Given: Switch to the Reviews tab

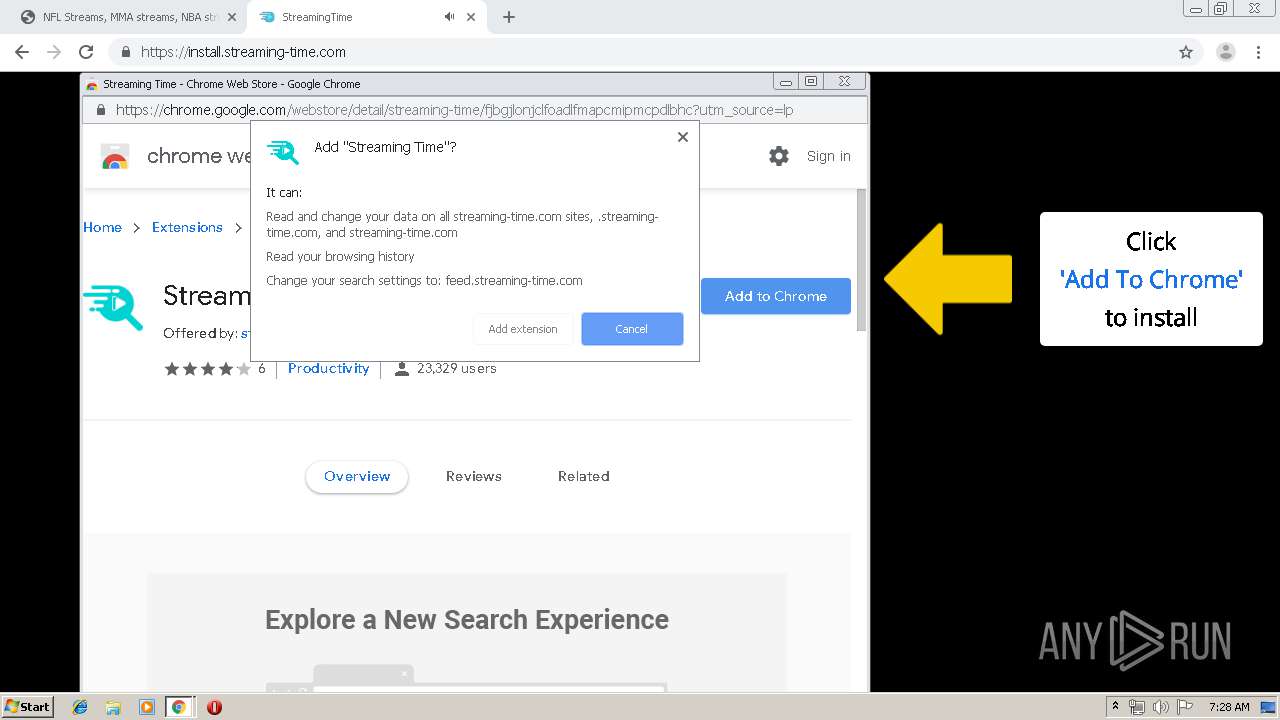Looking at the screenshot, I should point(474,477).
